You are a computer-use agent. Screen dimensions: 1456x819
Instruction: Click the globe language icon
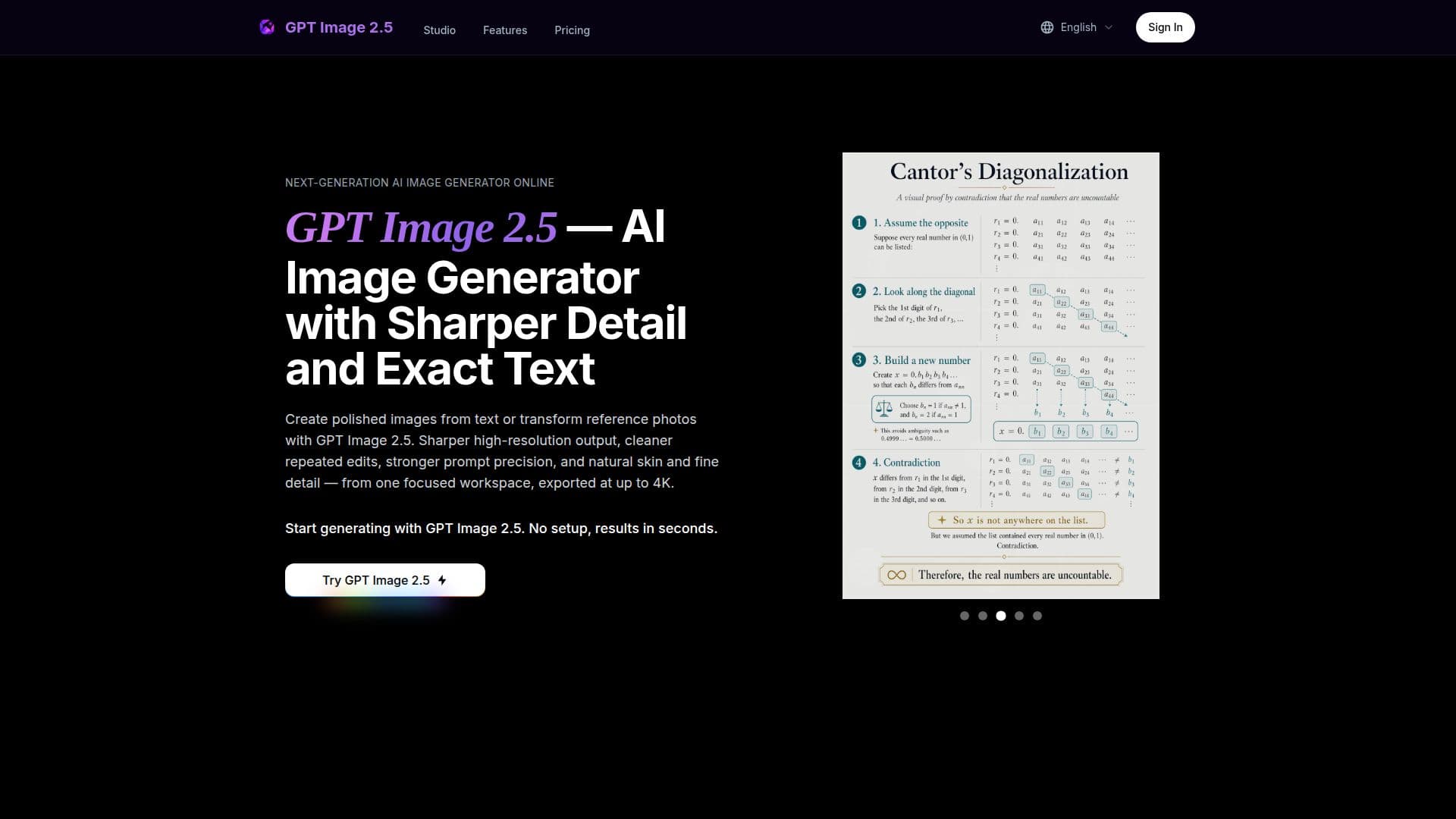pyautogui.click(x=1047, y=27)
